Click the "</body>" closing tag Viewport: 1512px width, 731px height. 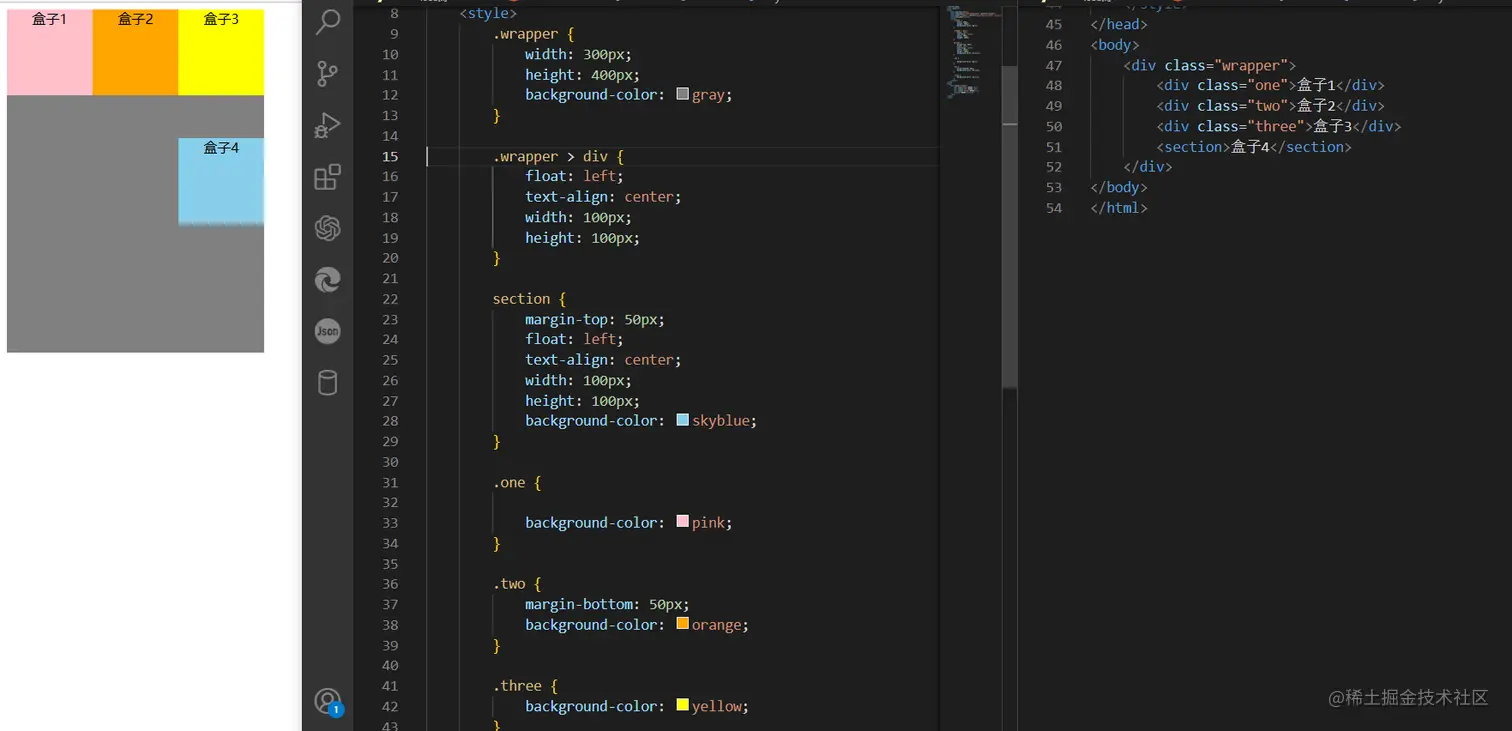pos(1119,187)
